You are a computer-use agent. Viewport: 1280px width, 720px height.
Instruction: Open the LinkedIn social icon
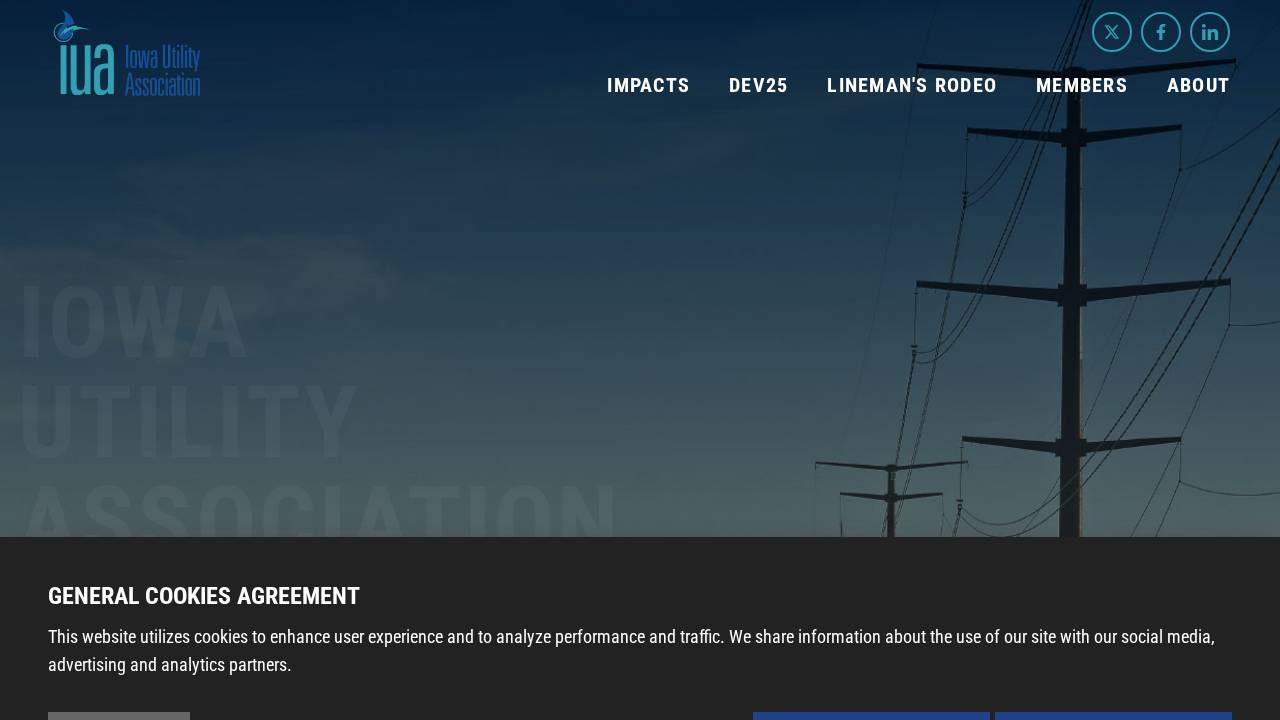(x=1210, y=31)
